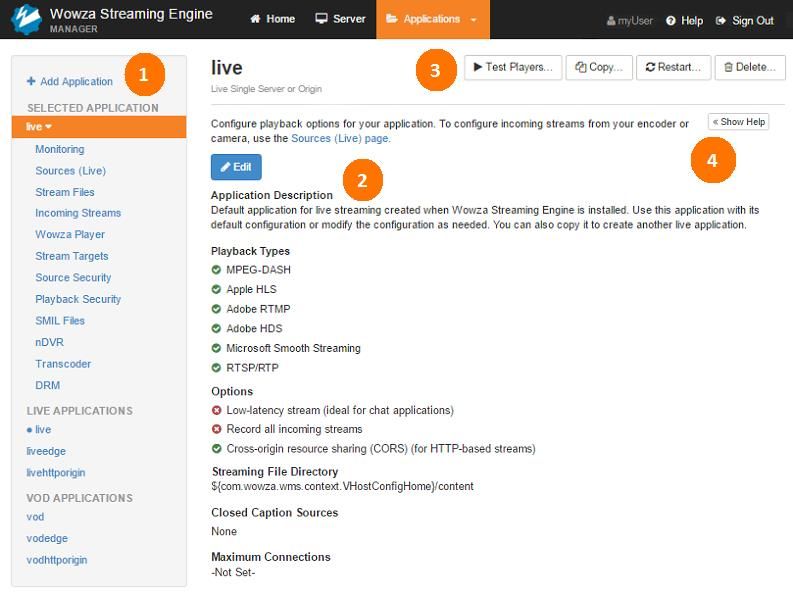Image resolution: width=793 pixels, height=595 pixels.
Task: Select the vod application
Action: (35, 517)
